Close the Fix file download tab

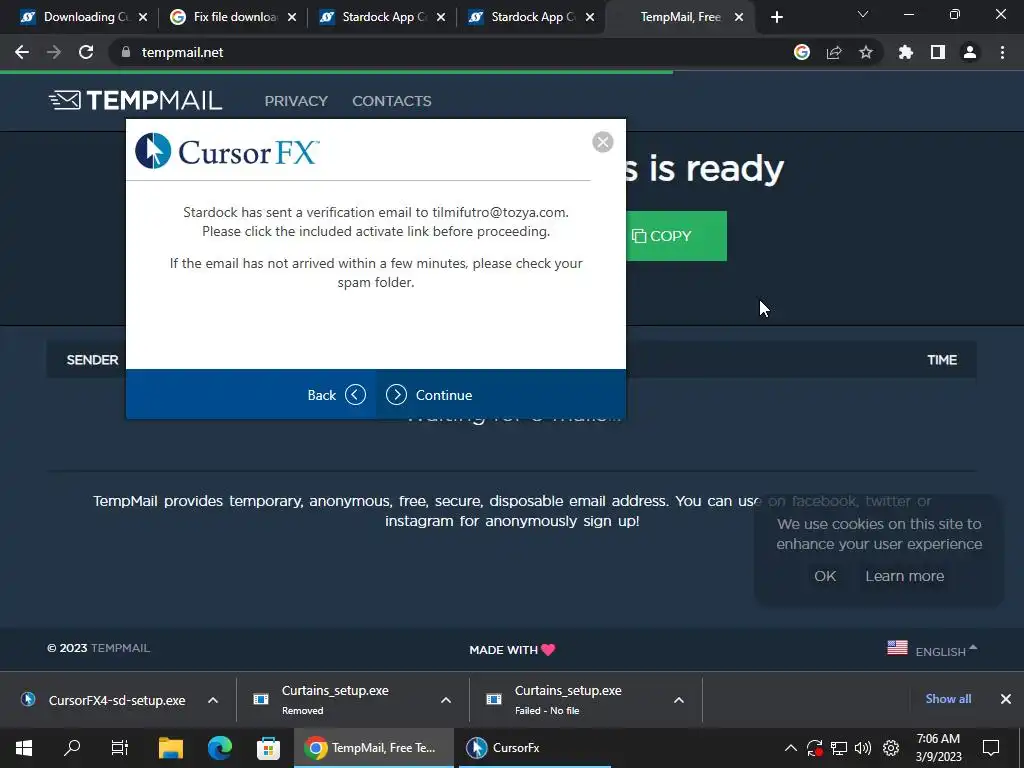pos(292,17)
